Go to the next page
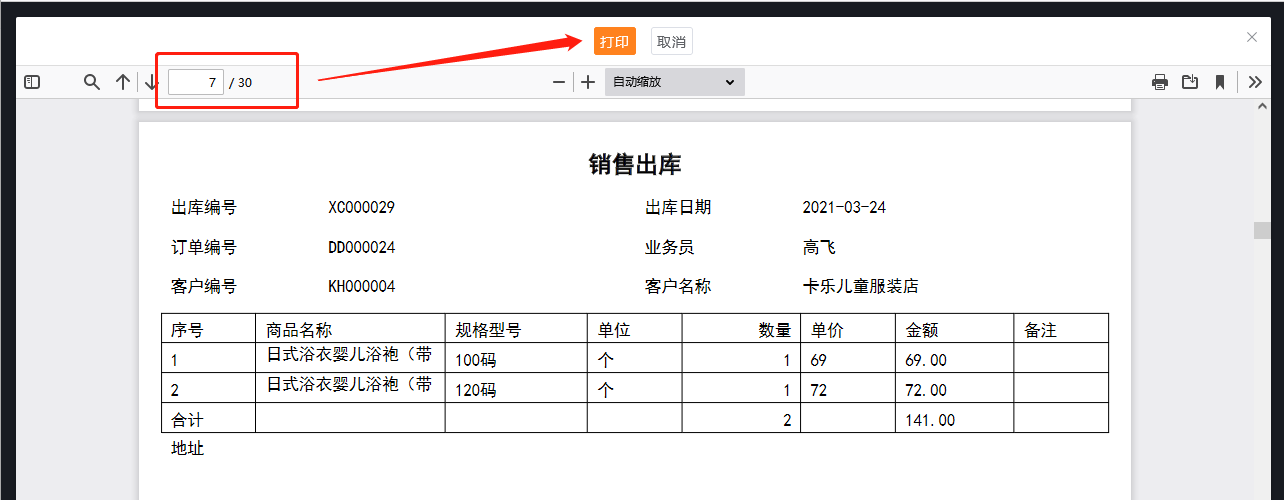 pos(151,82)
